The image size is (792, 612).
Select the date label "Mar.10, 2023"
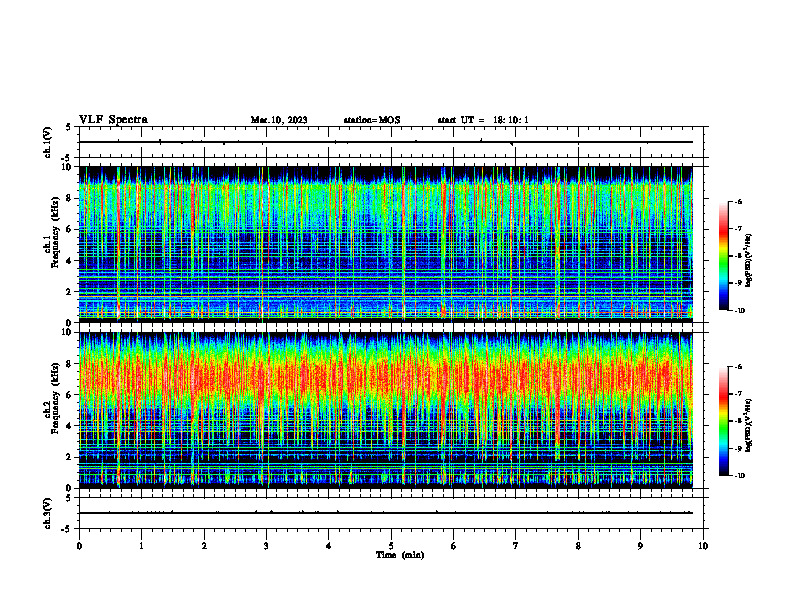[279, 120]
